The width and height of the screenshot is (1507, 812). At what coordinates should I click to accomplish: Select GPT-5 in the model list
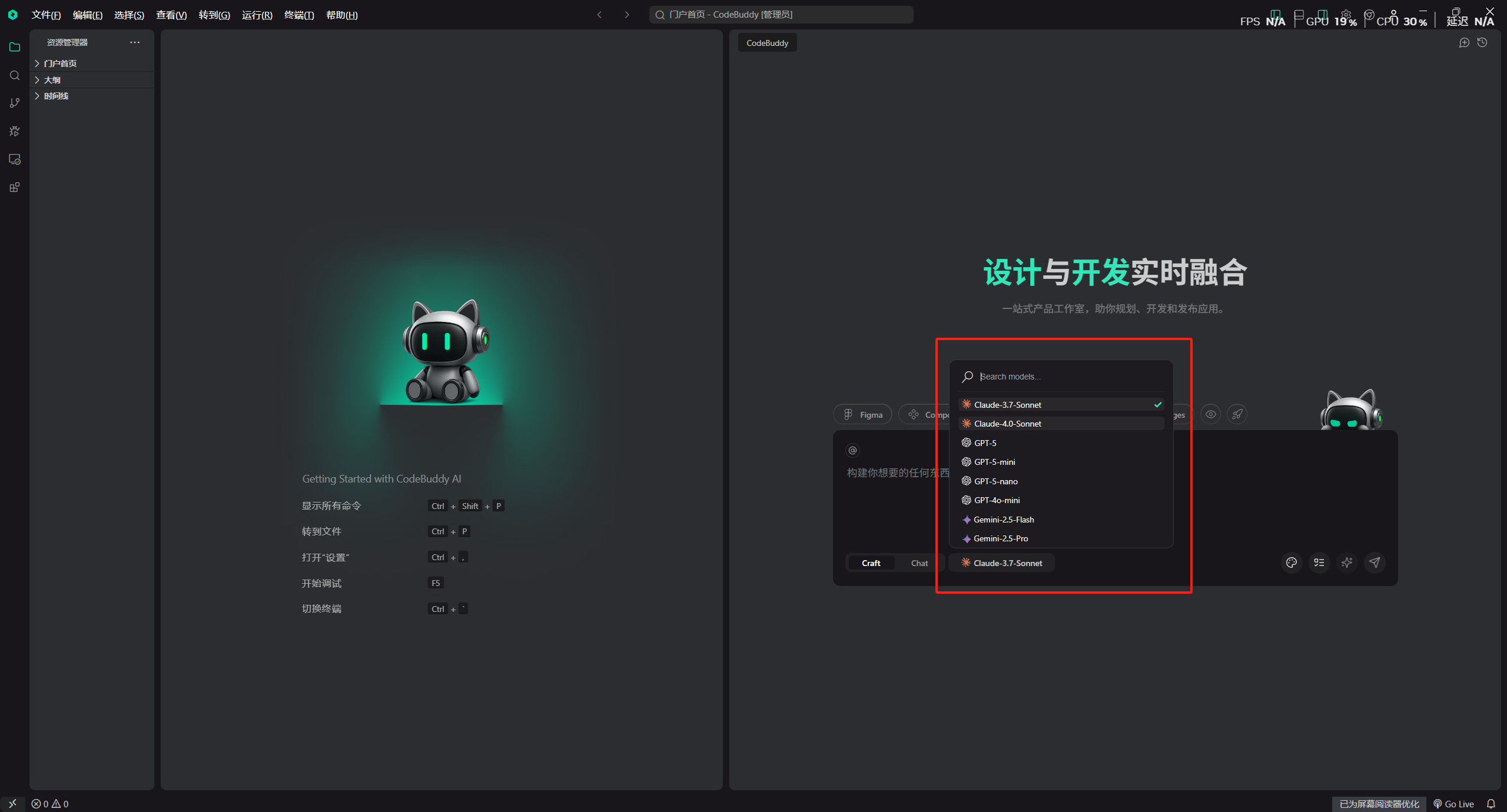click(1061, 443)
